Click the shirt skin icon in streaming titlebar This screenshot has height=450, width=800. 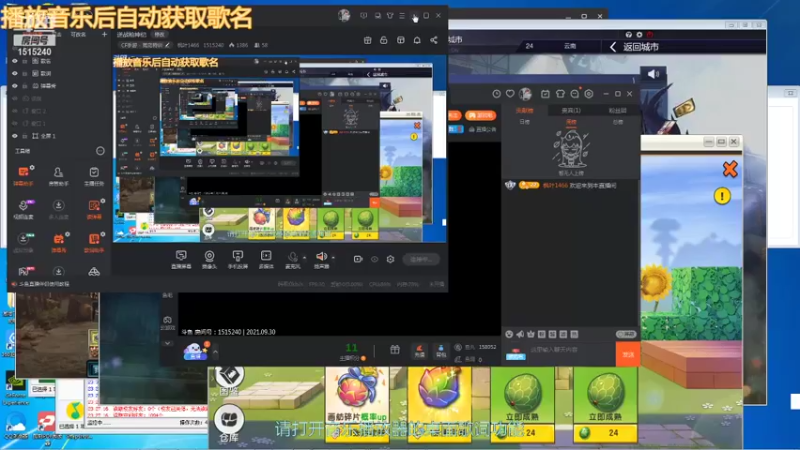click(390, 16)
